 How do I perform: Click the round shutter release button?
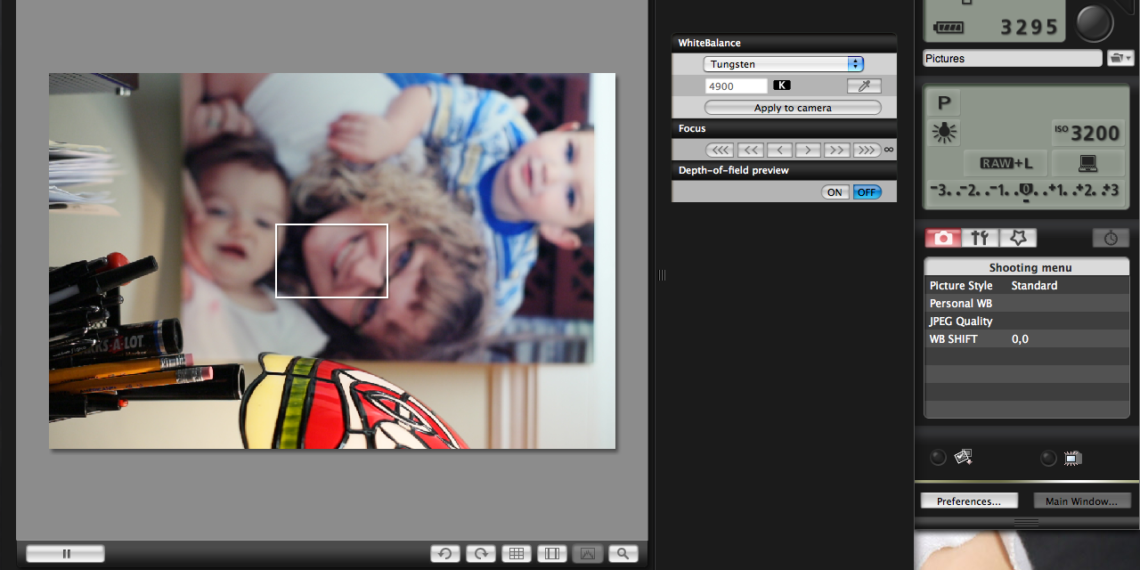click(1094, 23)
